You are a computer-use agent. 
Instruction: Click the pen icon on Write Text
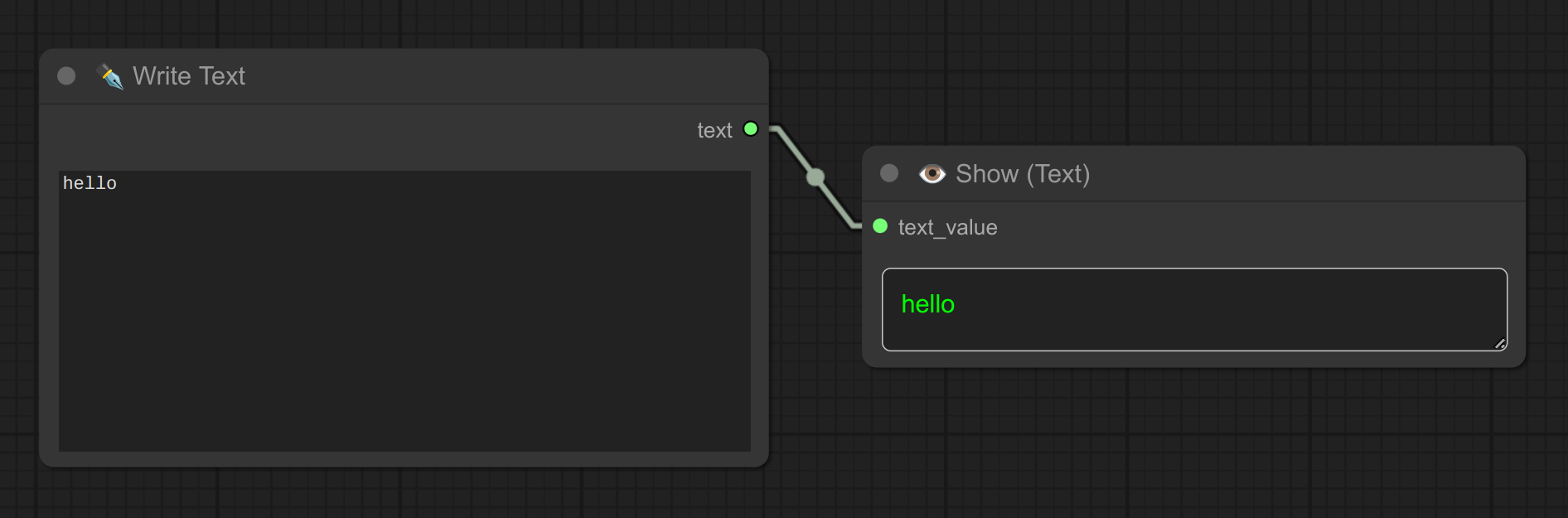[109, 76]
